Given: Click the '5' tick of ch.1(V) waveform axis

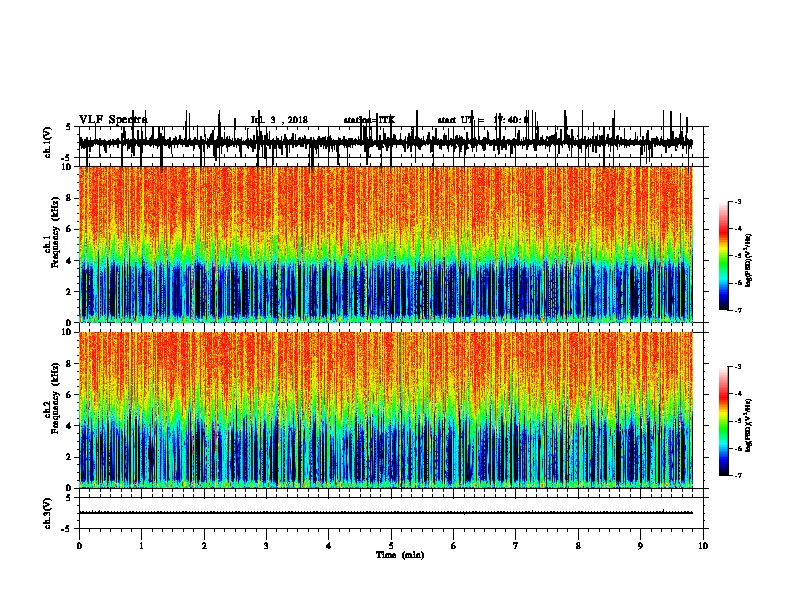Looking at the screenshot, I should click(x=69, y=127).
